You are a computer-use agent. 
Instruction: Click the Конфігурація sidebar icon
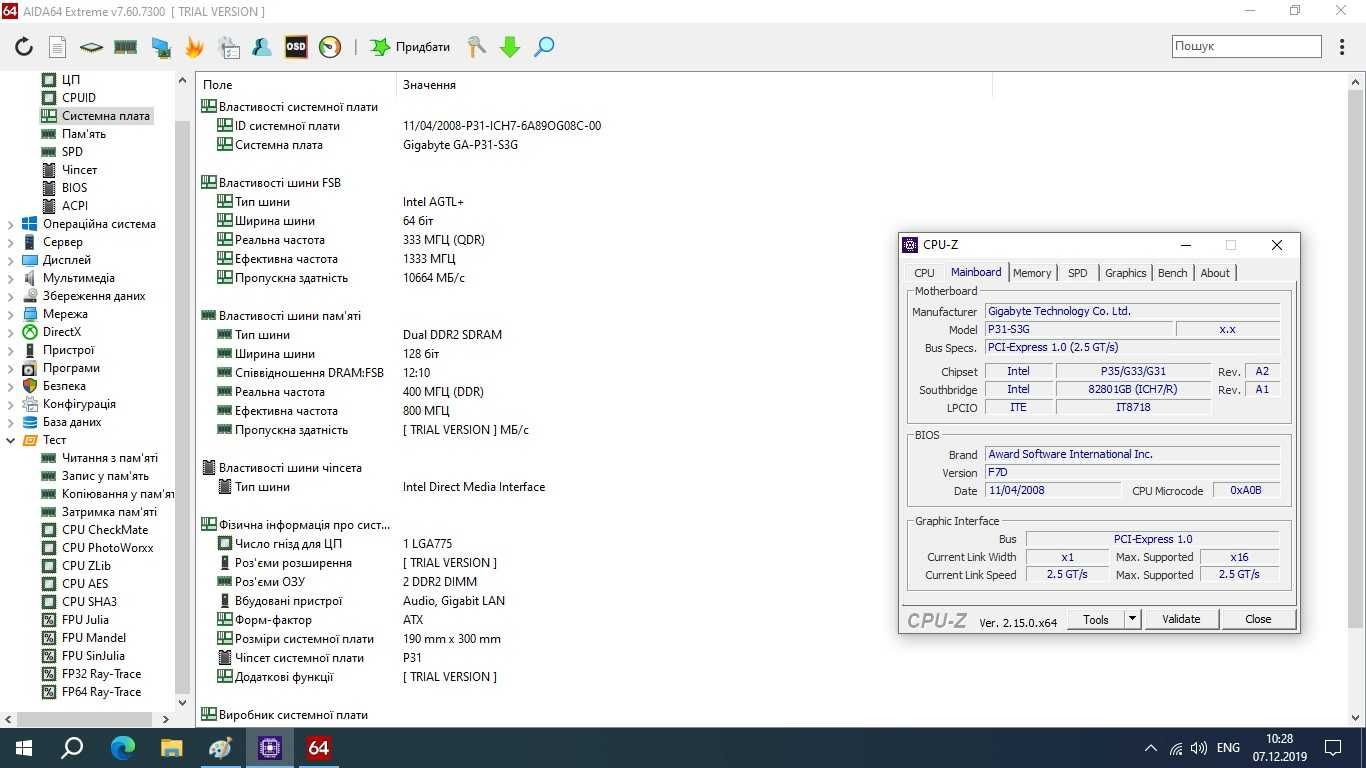click(30, 404)
